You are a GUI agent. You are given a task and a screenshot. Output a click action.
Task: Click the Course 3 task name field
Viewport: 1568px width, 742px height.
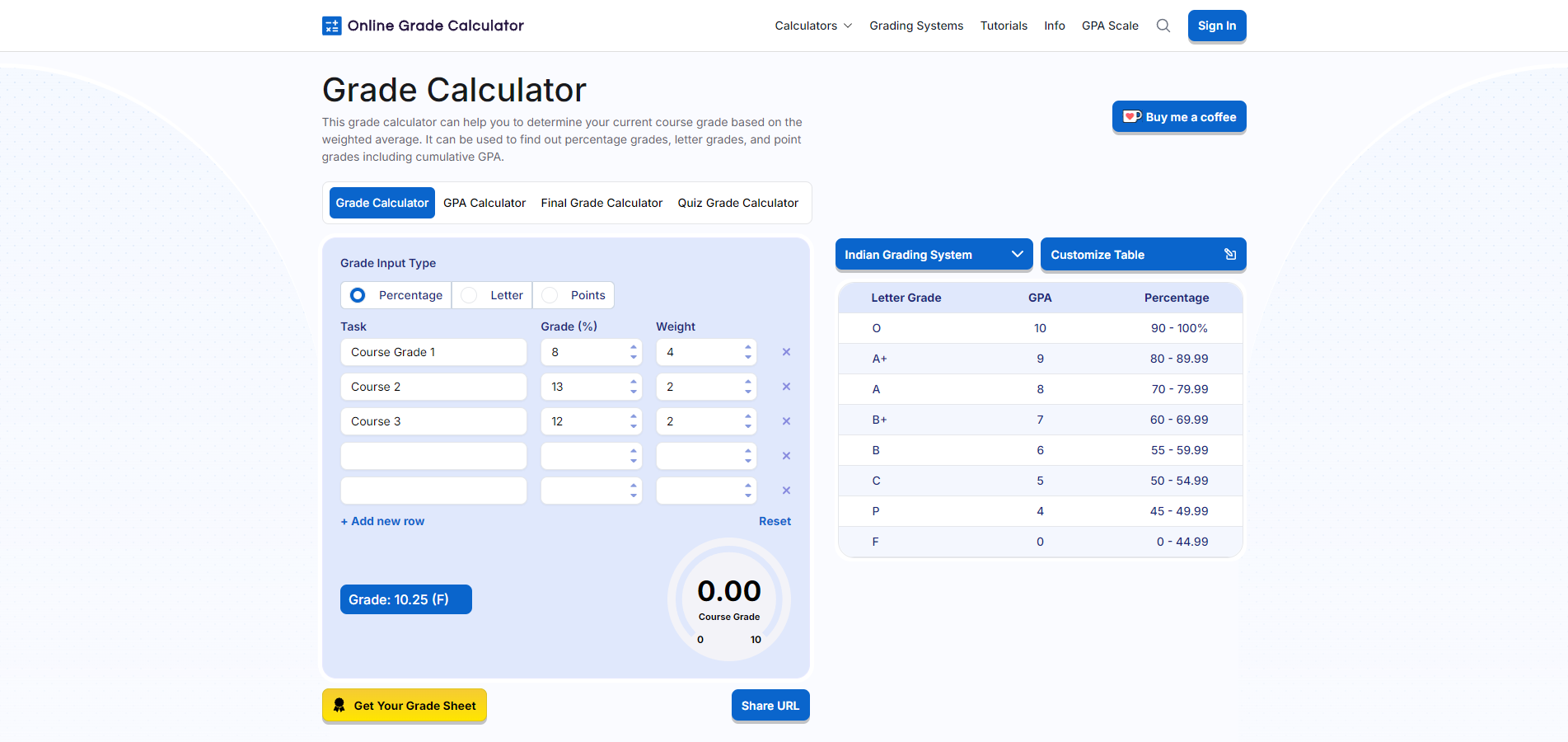pyautogui.click(x=433, y=421)
